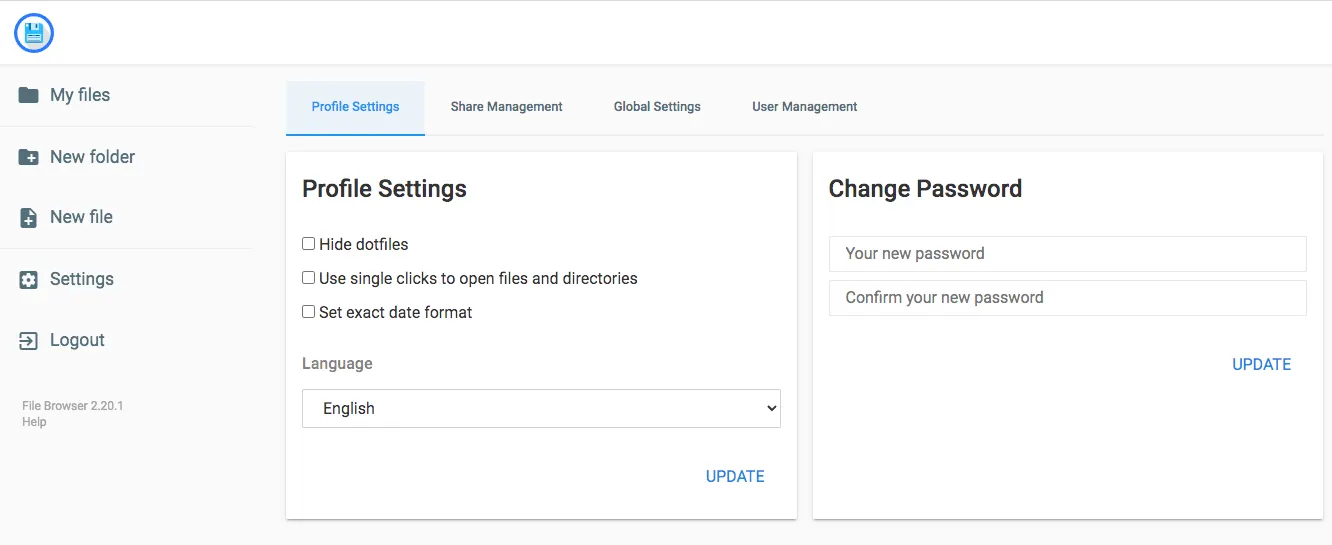The image size is (1332, 545).
Task: Choose New file in the sidebar
Action: click(x=81, y=217)
